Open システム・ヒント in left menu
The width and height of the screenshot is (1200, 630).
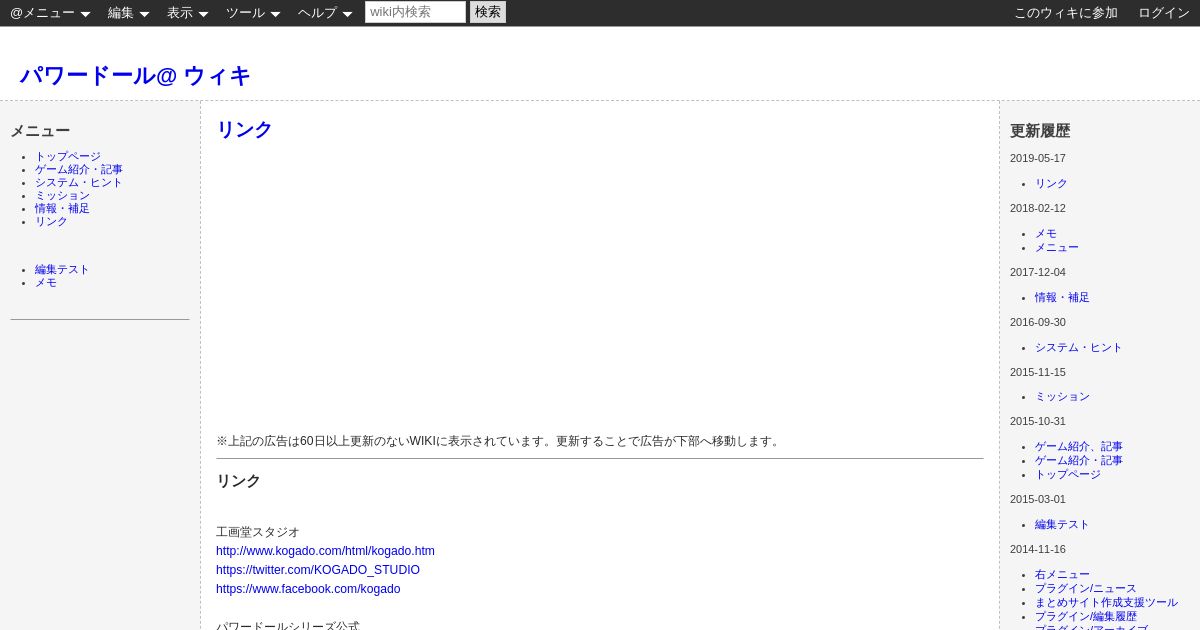79,183
